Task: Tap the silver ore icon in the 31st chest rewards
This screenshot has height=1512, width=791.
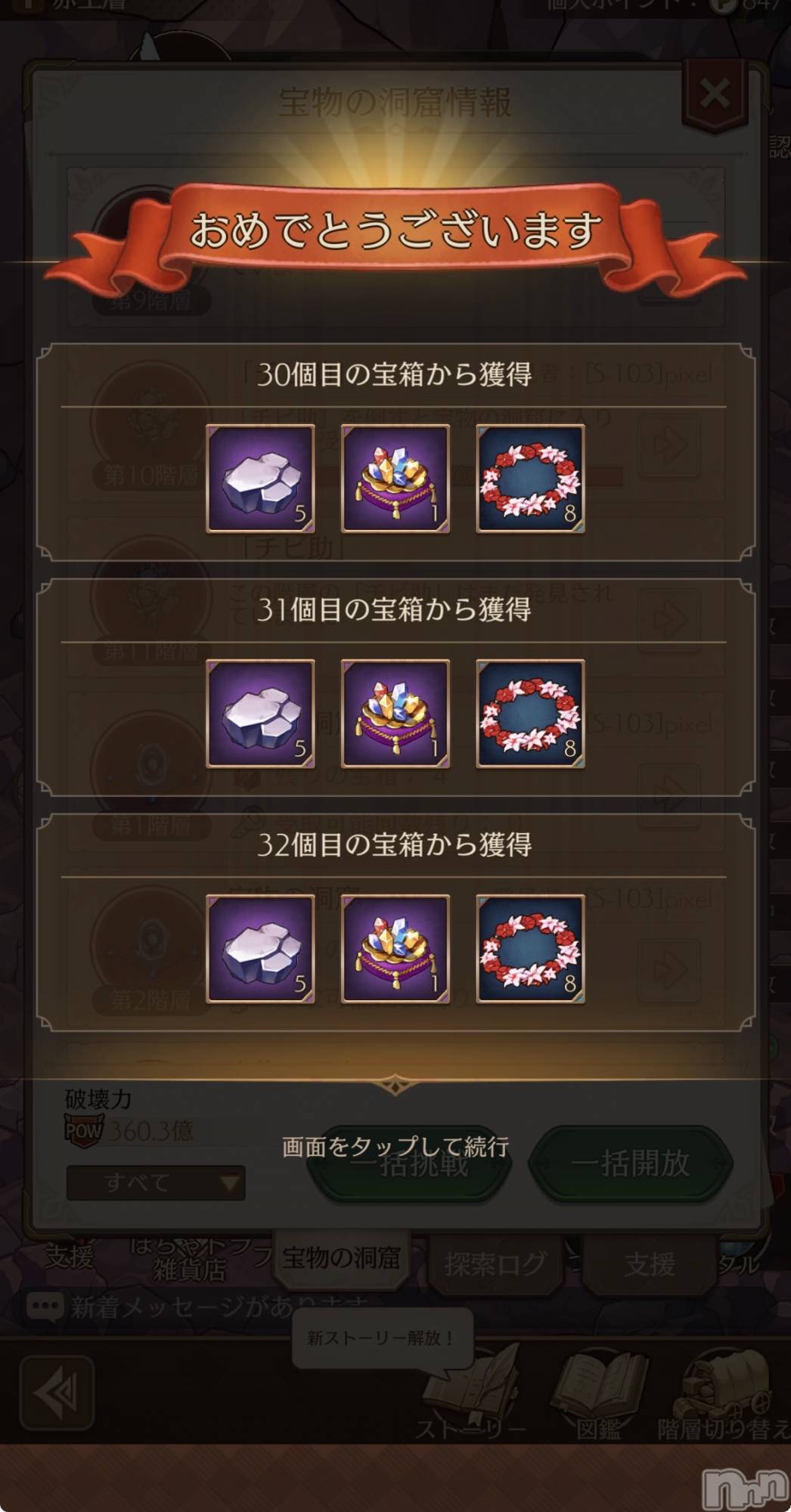Action: tap(260, 714)
